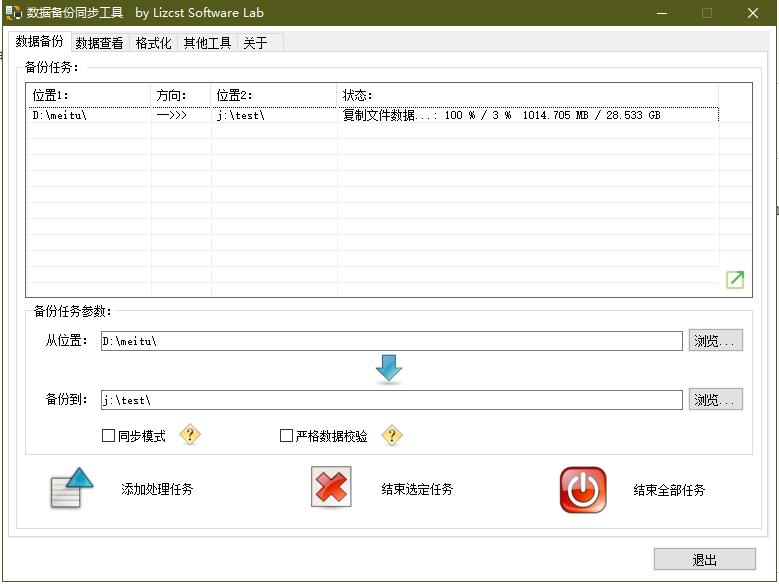Open the 格式化 tab
The height and width of the screenshot is (584, 779).
153,43
